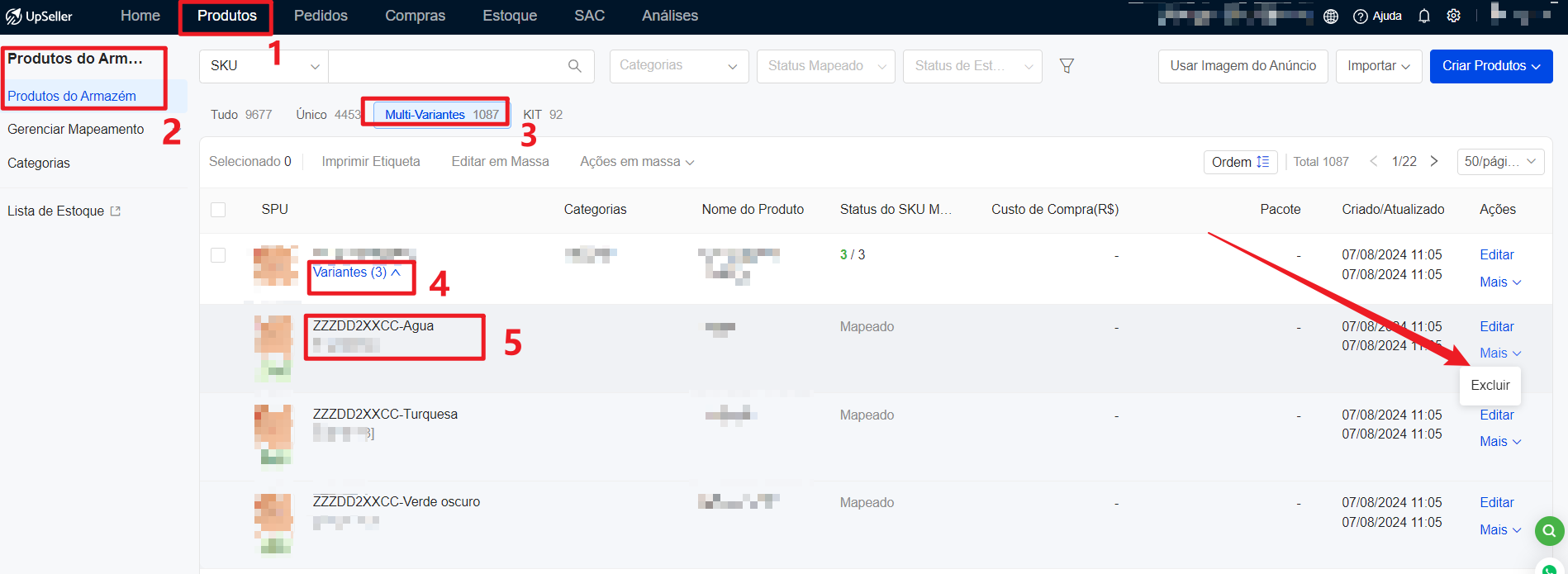Open settings gear icon
The image size is (1568, 574).
1454,16
